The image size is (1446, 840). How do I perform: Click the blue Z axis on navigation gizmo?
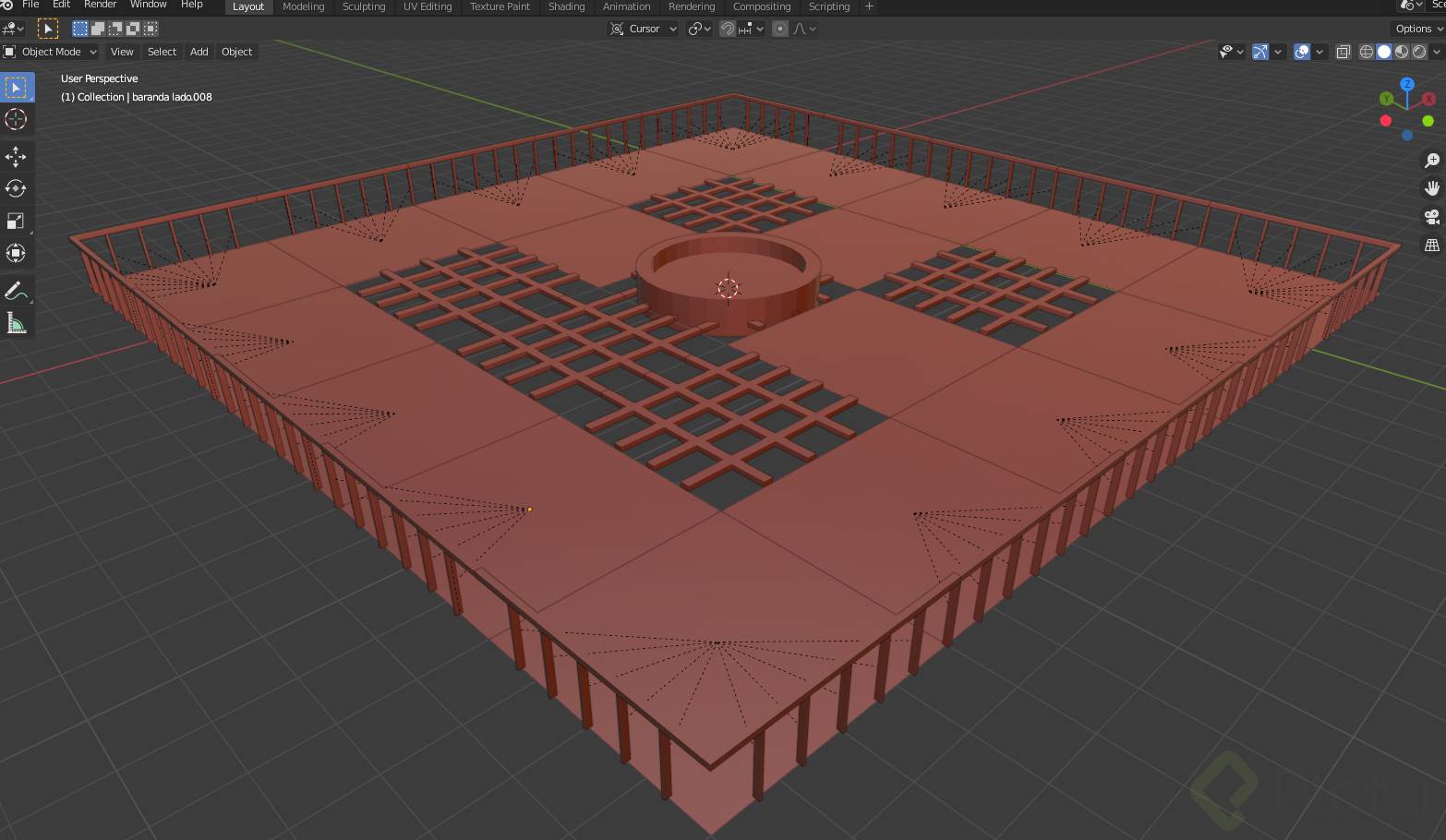1407,84
